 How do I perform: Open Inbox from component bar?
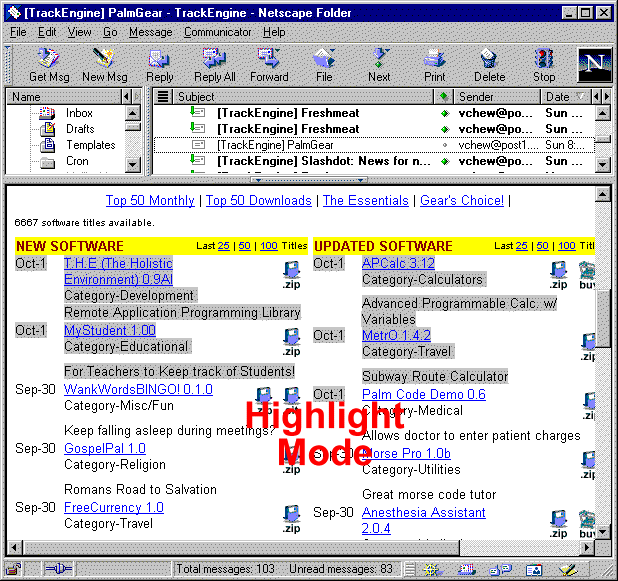pos(467,570)
